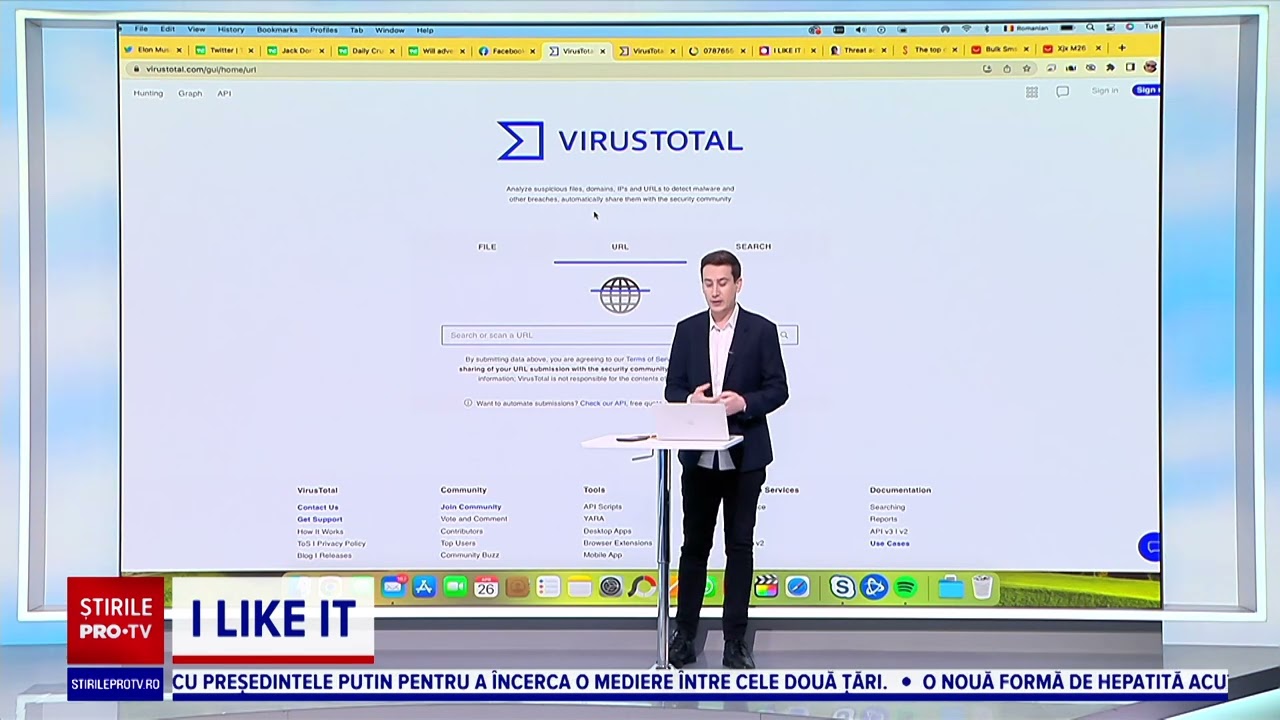
Task: Open the Get Support footer link
Action: (320, 519)
